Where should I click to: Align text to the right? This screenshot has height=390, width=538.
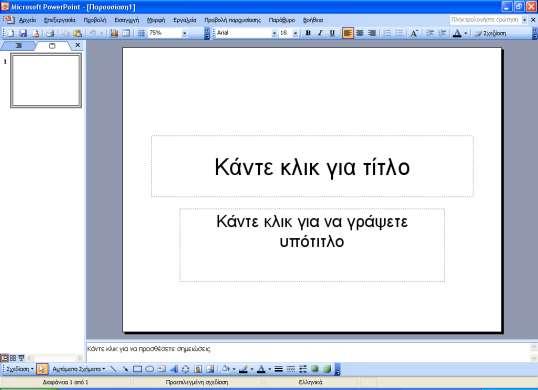click(372, 33)
